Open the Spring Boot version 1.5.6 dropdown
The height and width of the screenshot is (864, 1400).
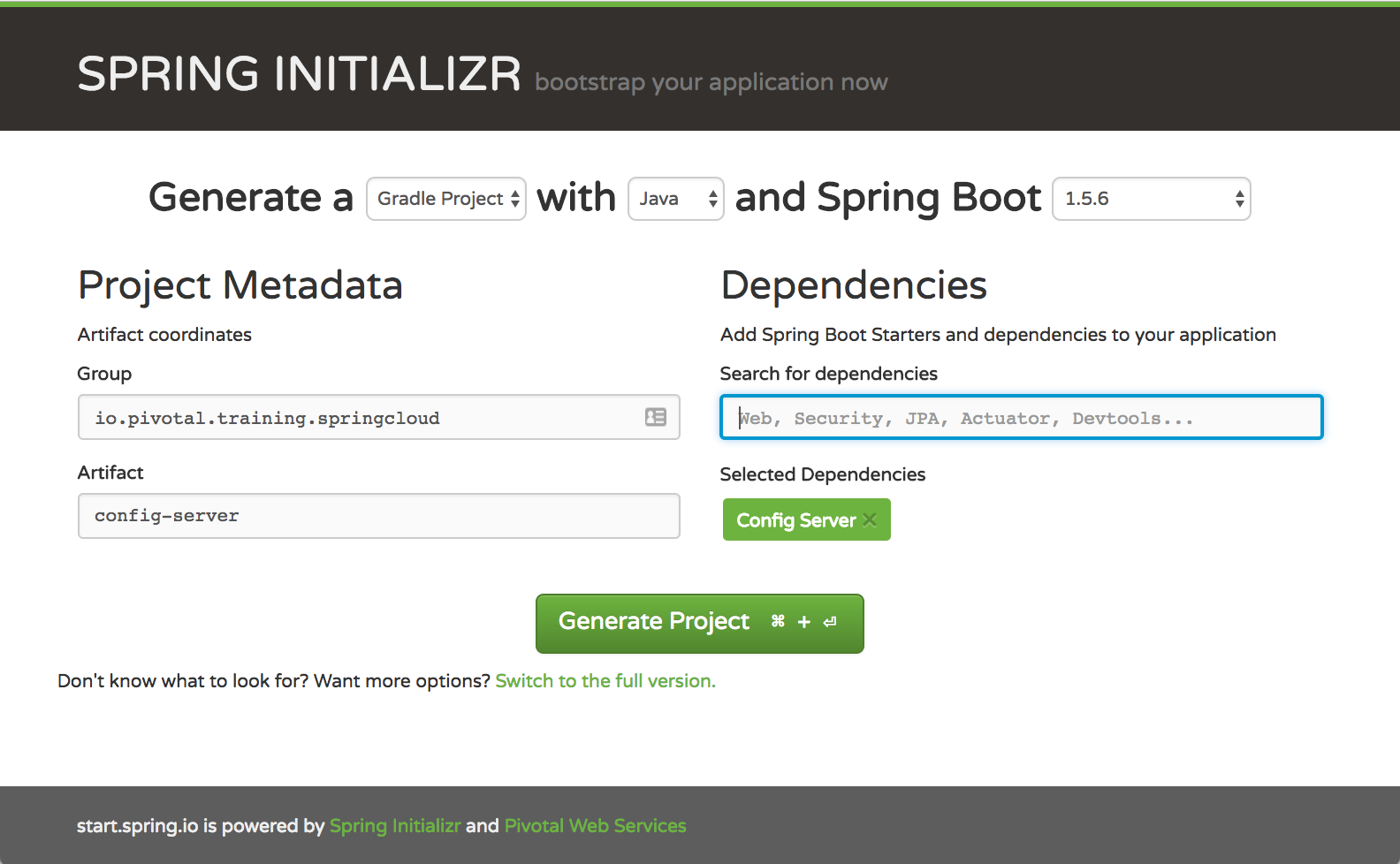click(x=1152, y=199)
